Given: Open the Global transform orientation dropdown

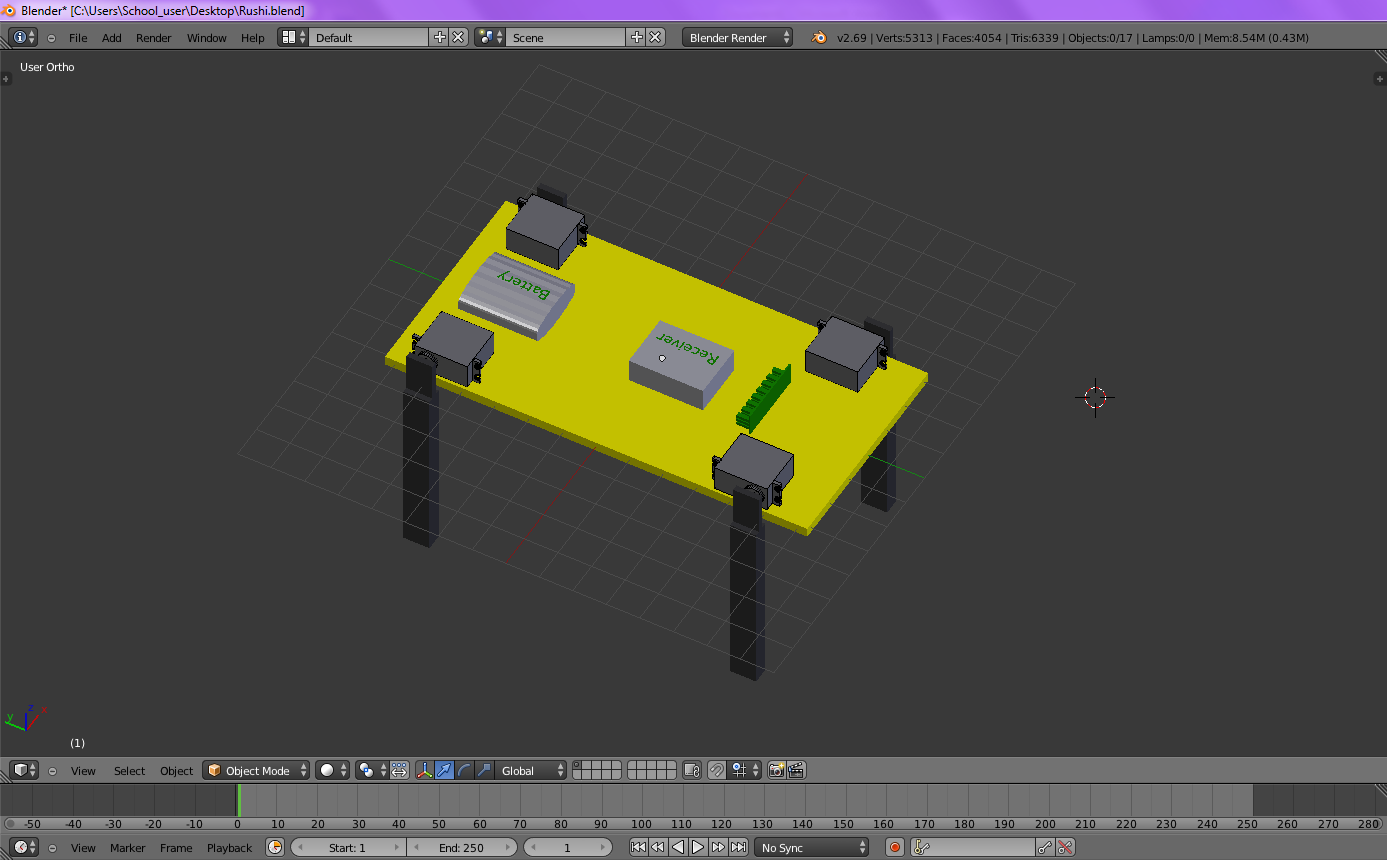Looking at the screenshot, I should pos(531,770).
